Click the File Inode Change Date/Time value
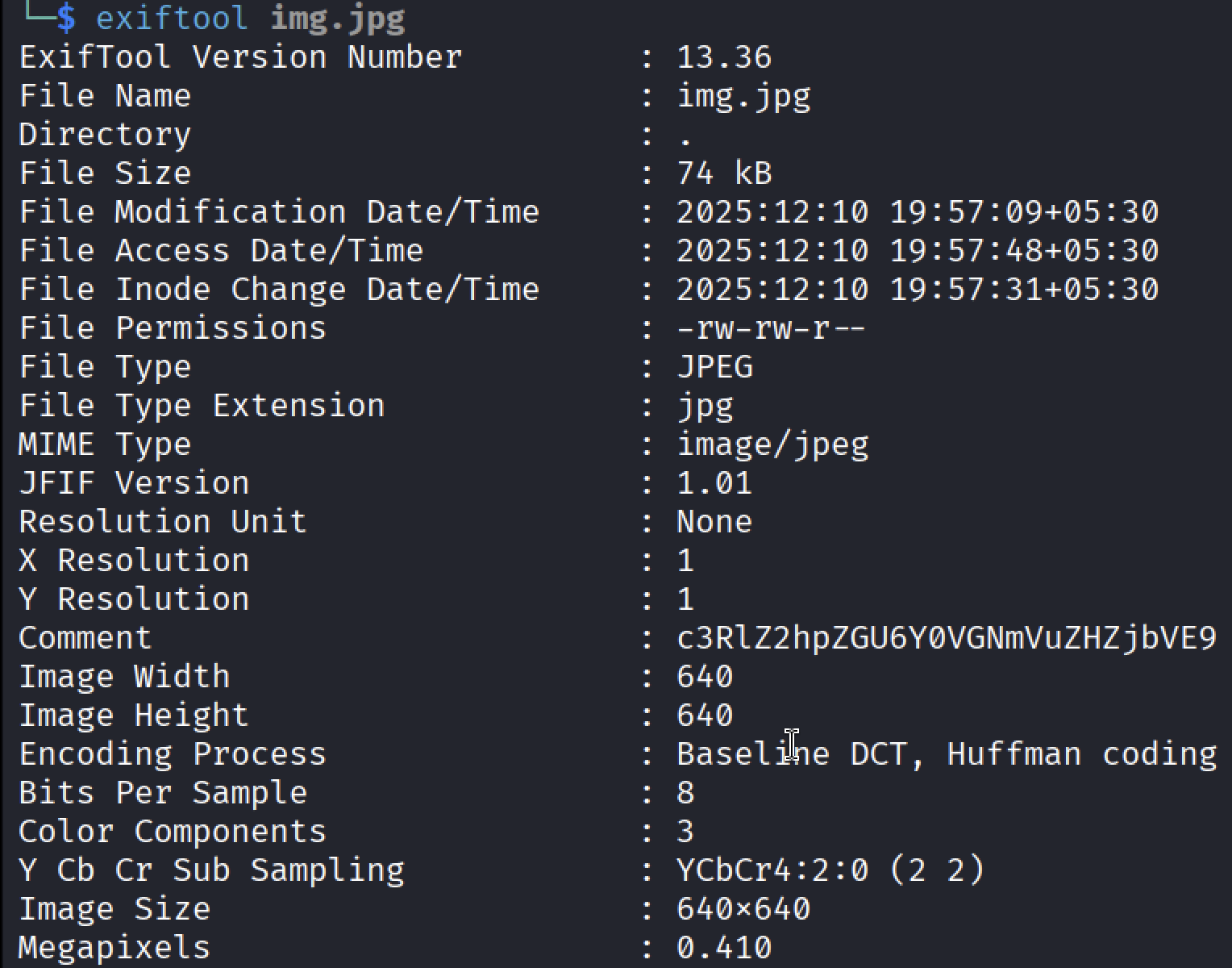This screenshot has width=1232, height=968. (918, 290)
